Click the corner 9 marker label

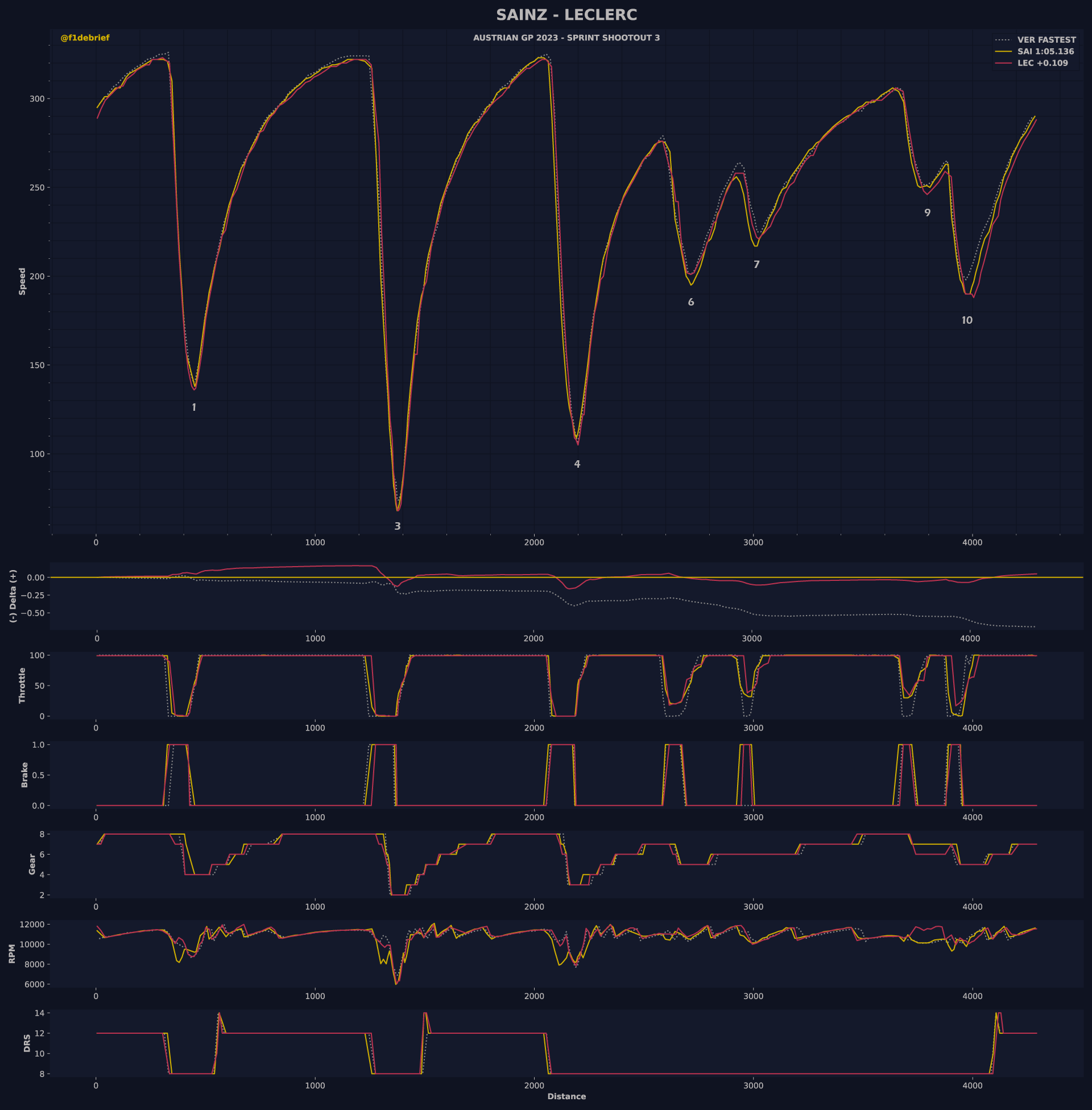click(928, 213)
